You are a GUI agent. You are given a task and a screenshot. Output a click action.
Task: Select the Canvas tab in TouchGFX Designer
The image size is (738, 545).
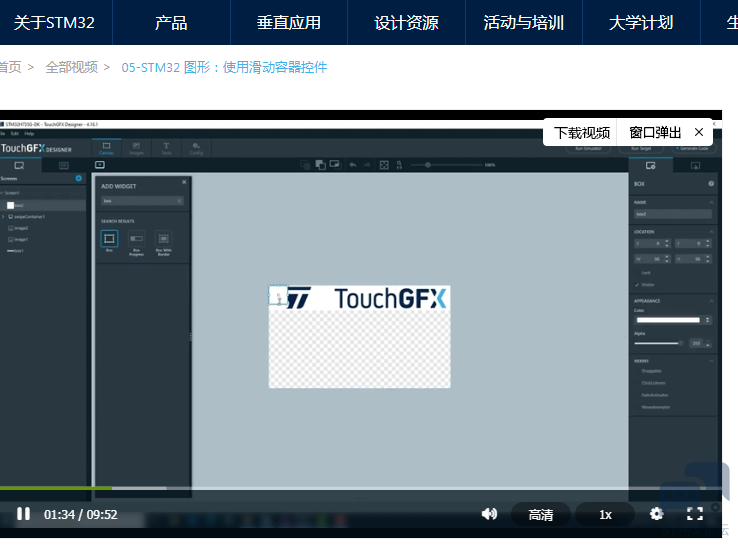point(106,148)
